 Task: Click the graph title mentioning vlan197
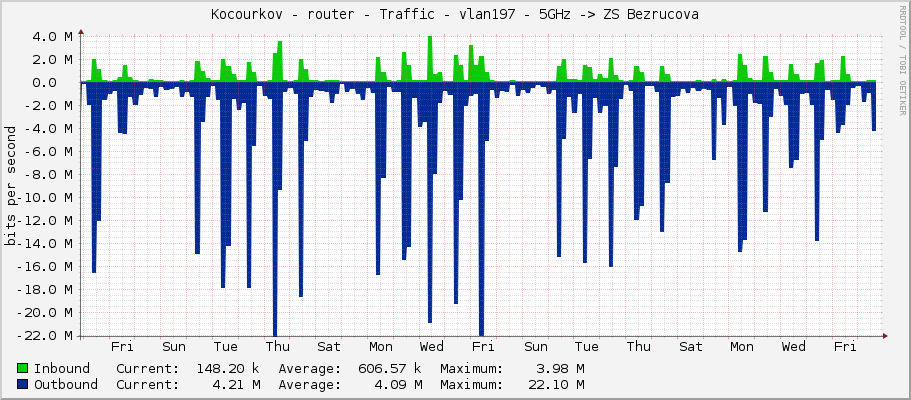click(x=455, y=15)
